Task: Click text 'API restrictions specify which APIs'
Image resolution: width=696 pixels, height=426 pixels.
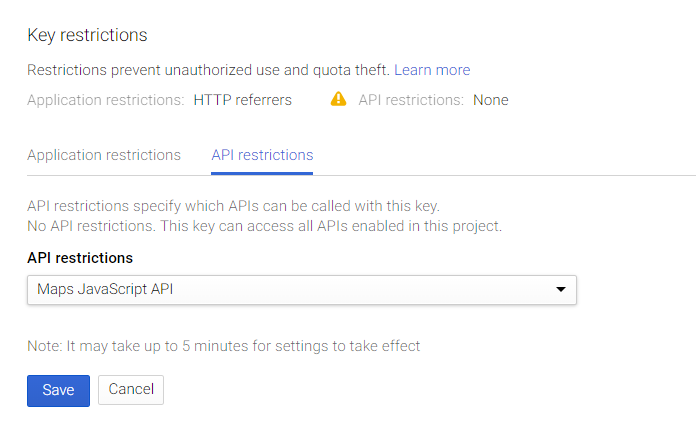Action: tap(143, 206)
